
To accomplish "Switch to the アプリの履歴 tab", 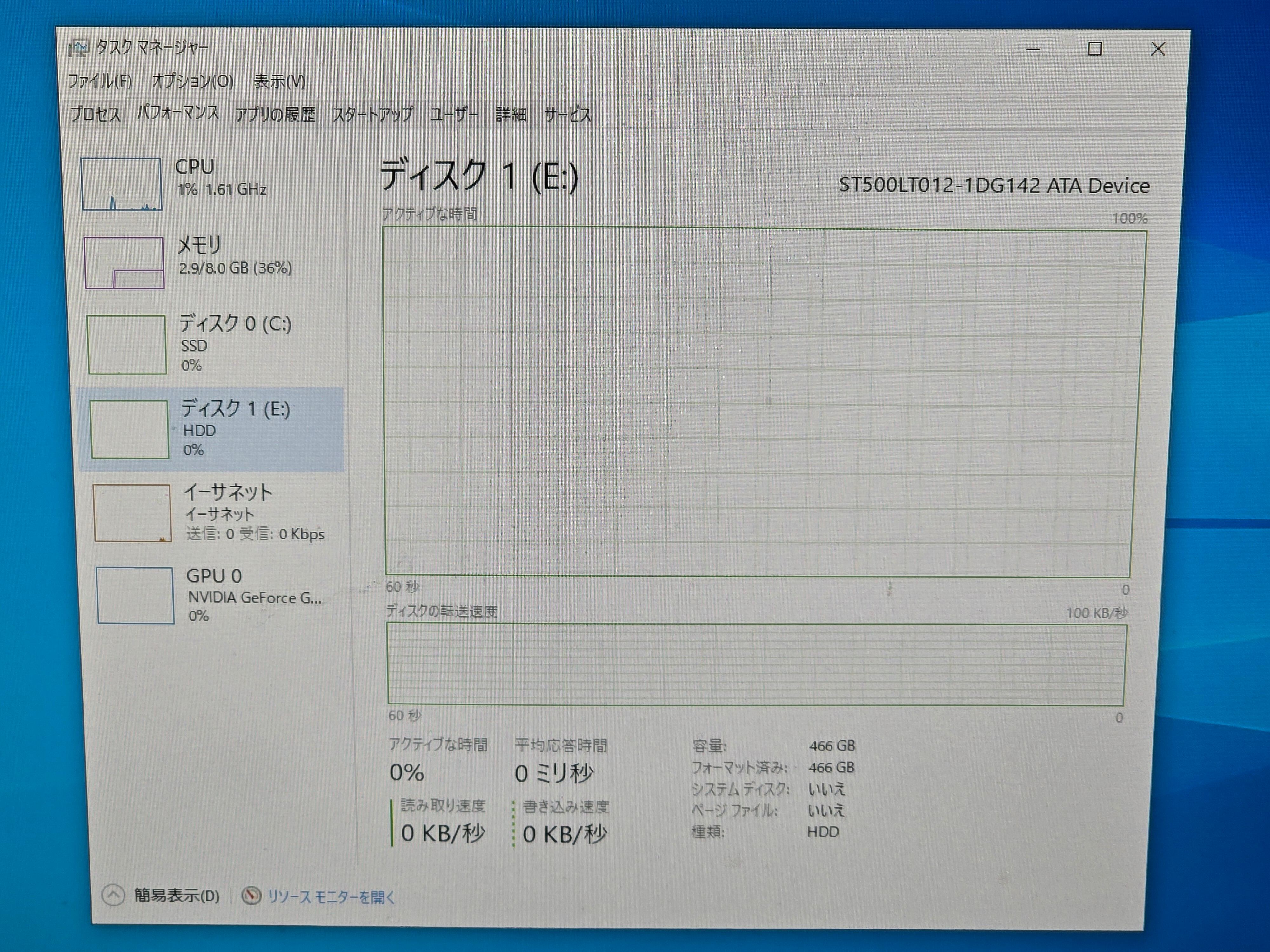I will pos(275,115).
